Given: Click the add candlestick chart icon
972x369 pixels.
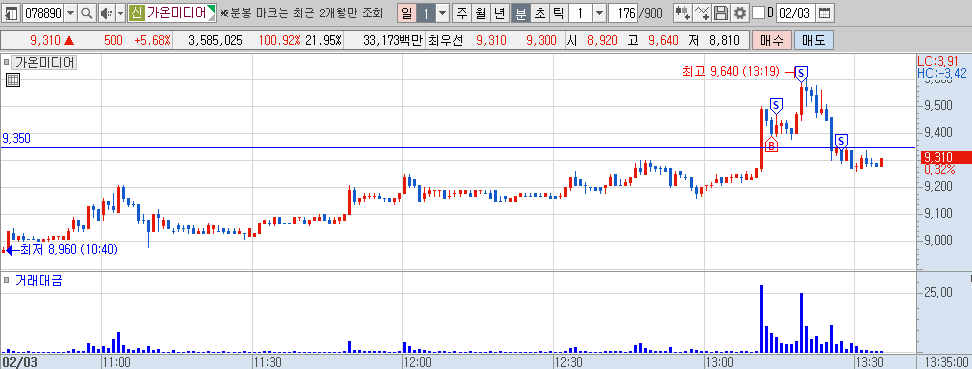Looking at the screenshot, I should click(683, 12).
